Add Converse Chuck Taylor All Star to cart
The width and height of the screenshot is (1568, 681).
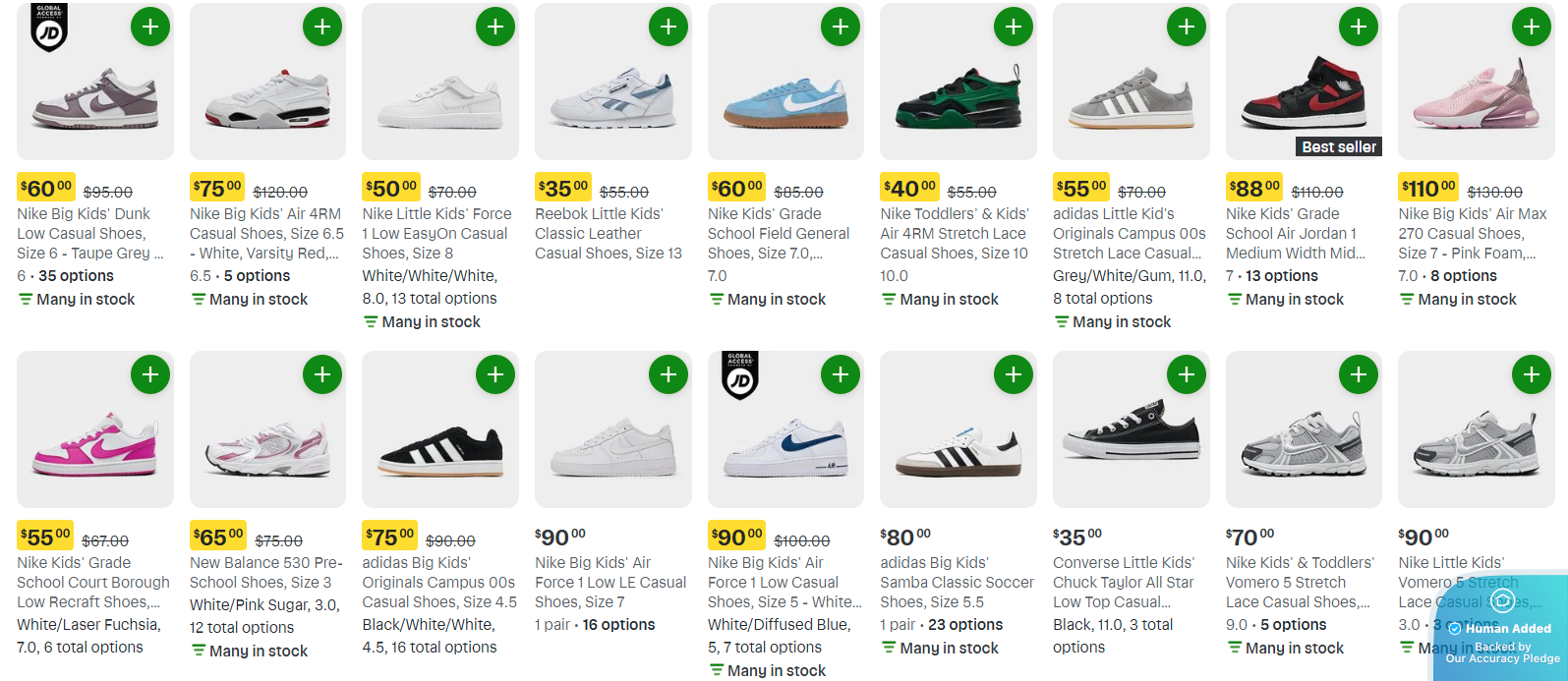[1187, 374]
